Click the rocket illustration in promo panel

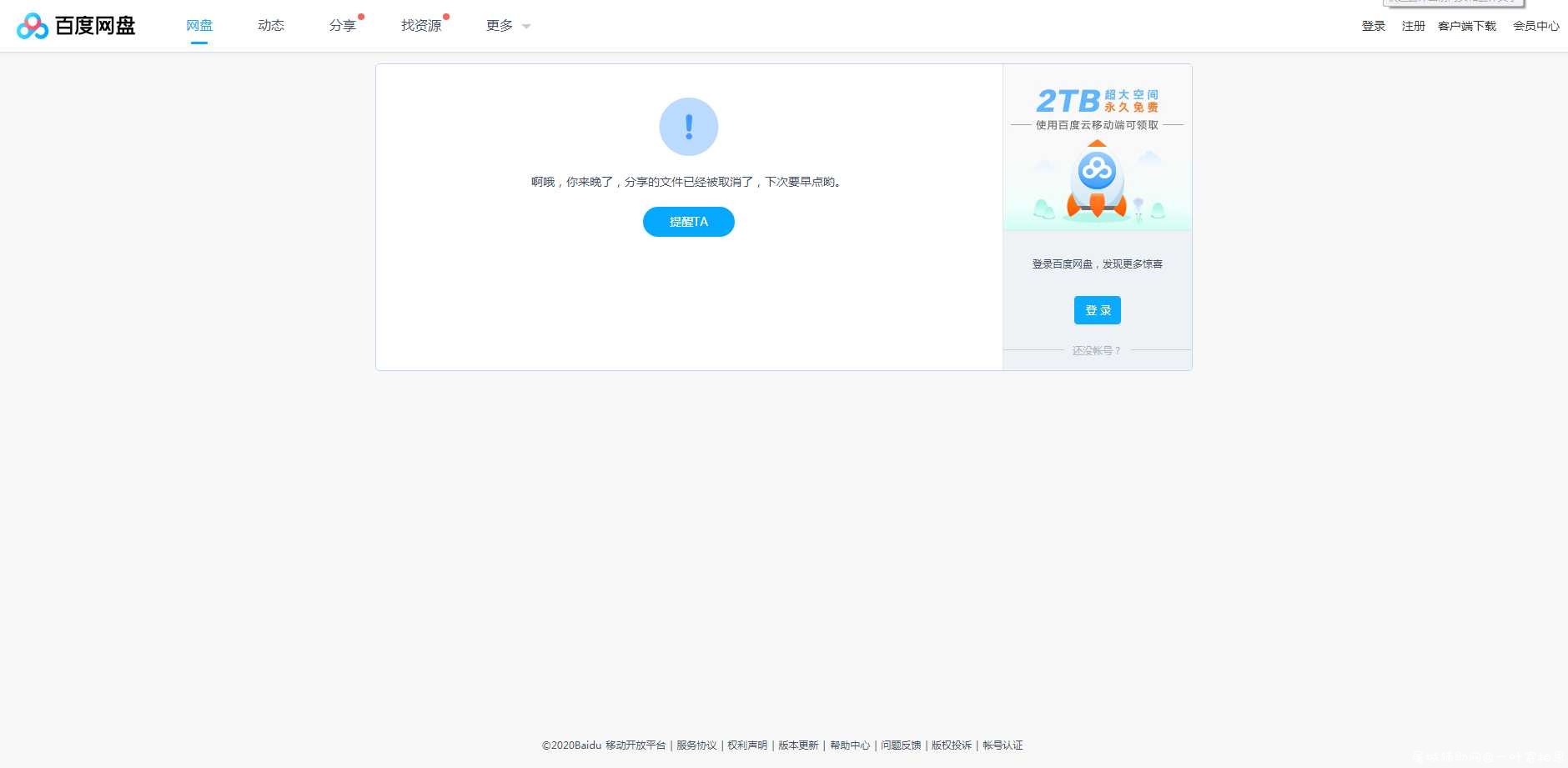pyautogui.click(x=1097, y=180)
